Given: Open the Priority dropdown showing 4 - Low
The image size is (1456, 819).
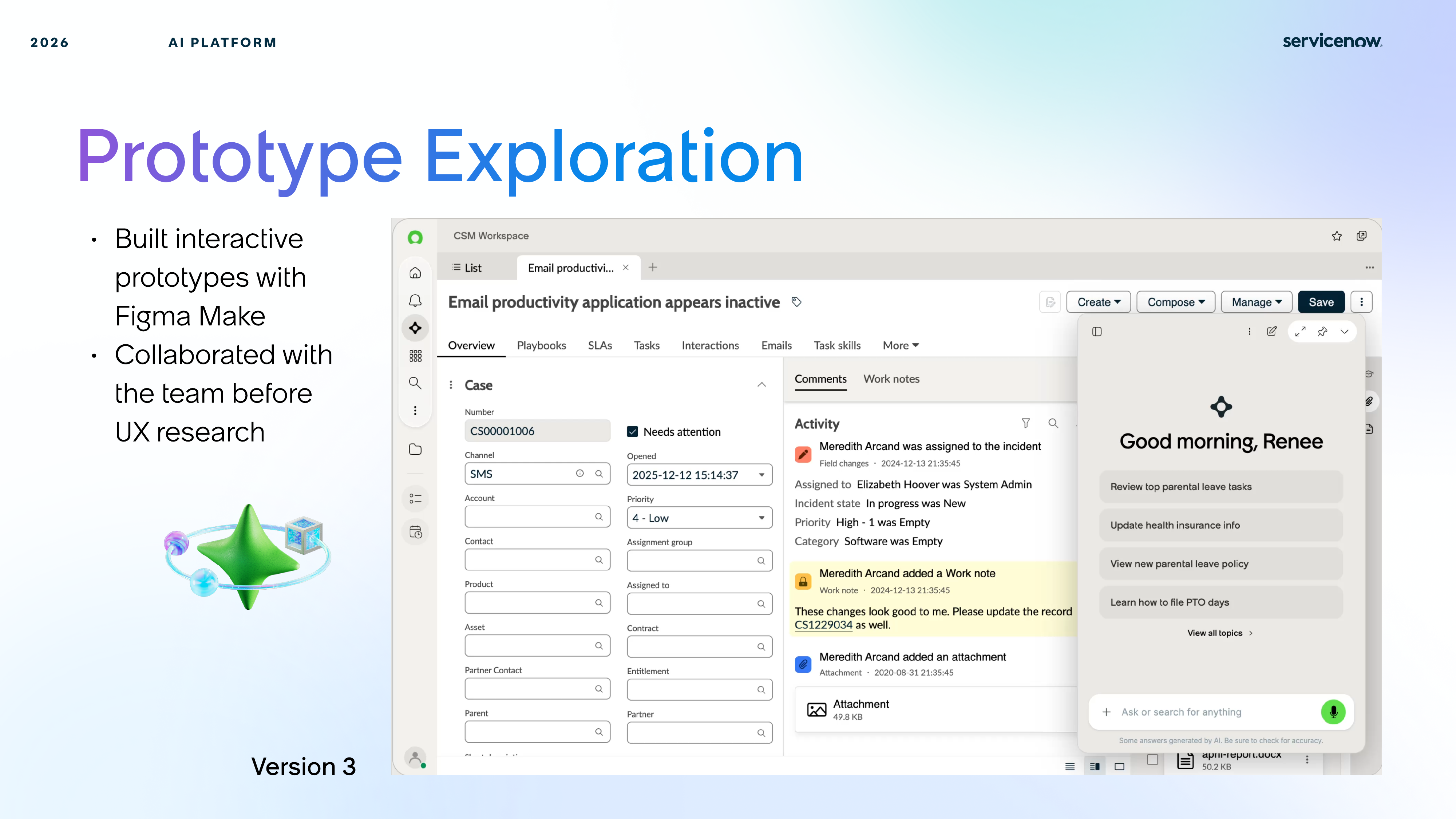Looking at the screenshot, I should coord(699,518).
